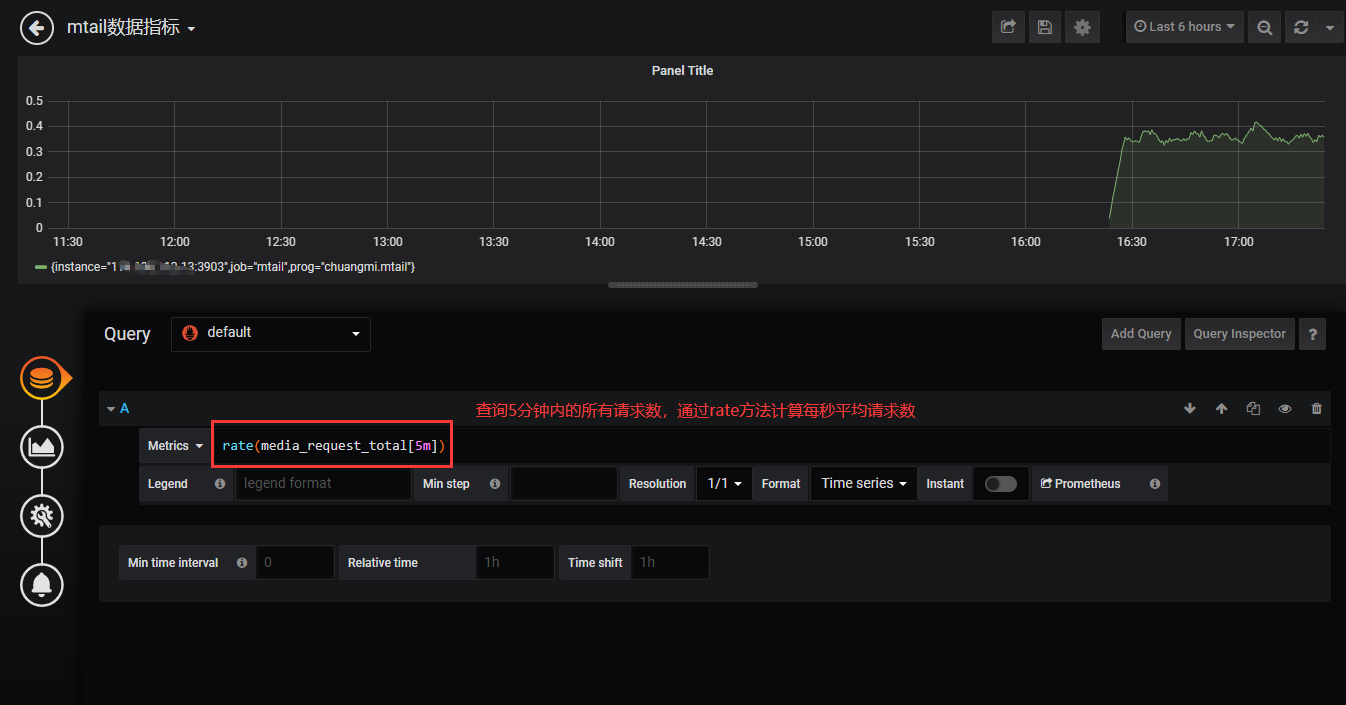Duplicate query A
The width and height of the screenshot is (1346, 705).
tap(1253, 408)
